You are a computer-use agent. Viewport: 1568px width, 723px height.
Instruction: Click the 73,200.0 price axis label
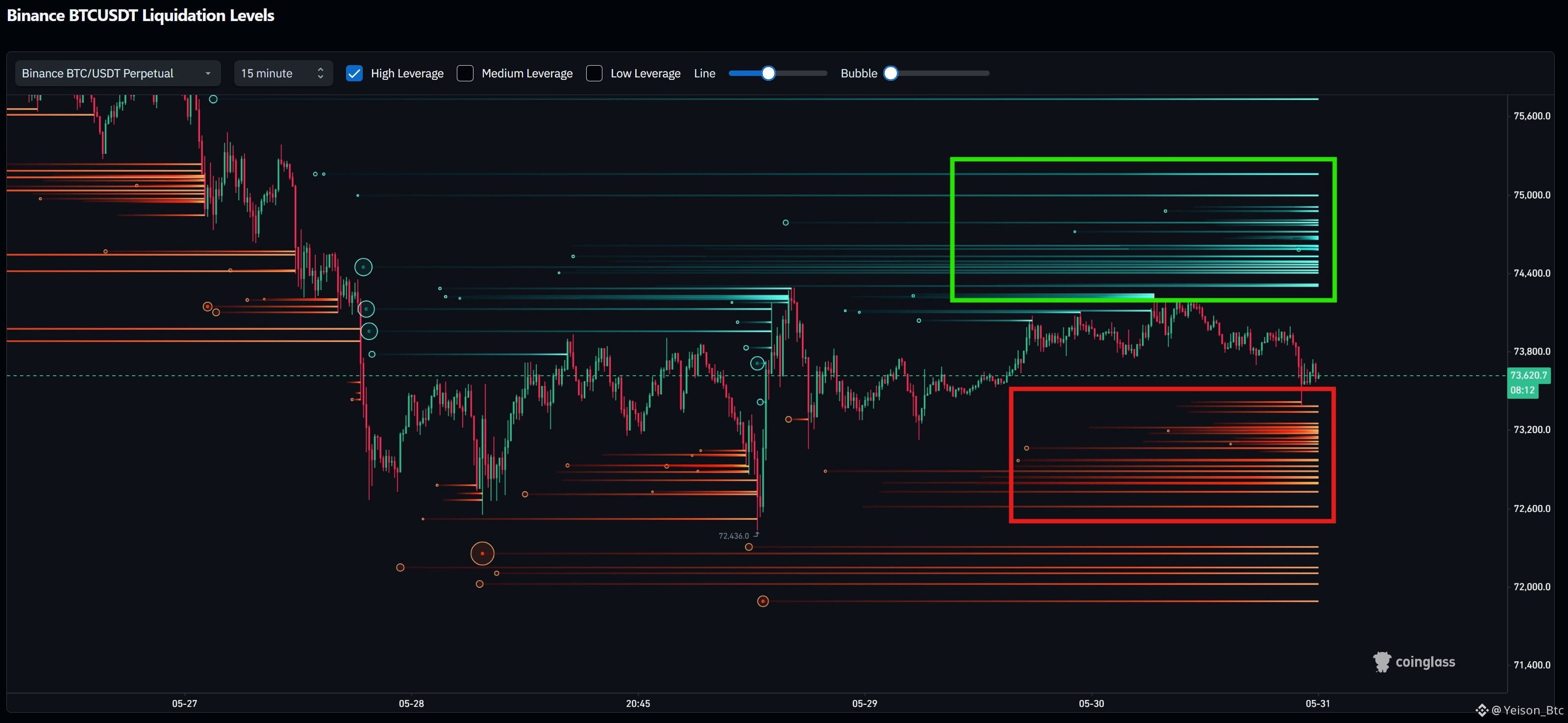tap(1532, 429)
